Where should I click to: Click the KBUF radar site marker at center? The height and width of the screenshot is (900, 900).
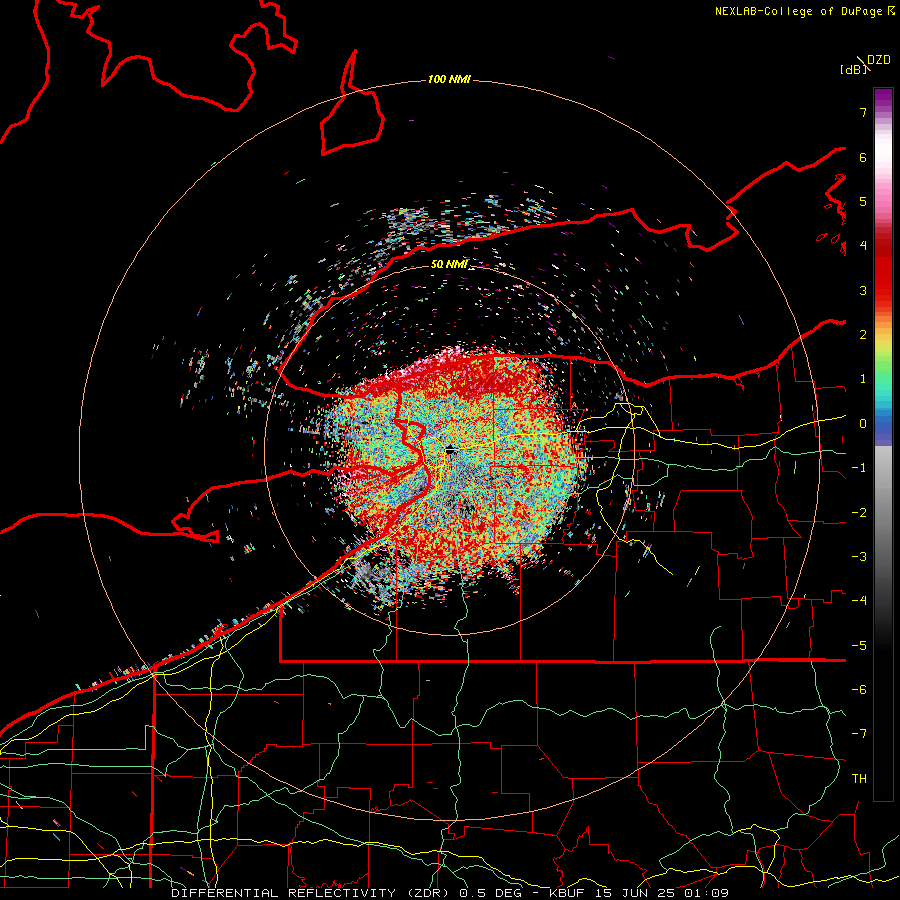click(450, 450)
